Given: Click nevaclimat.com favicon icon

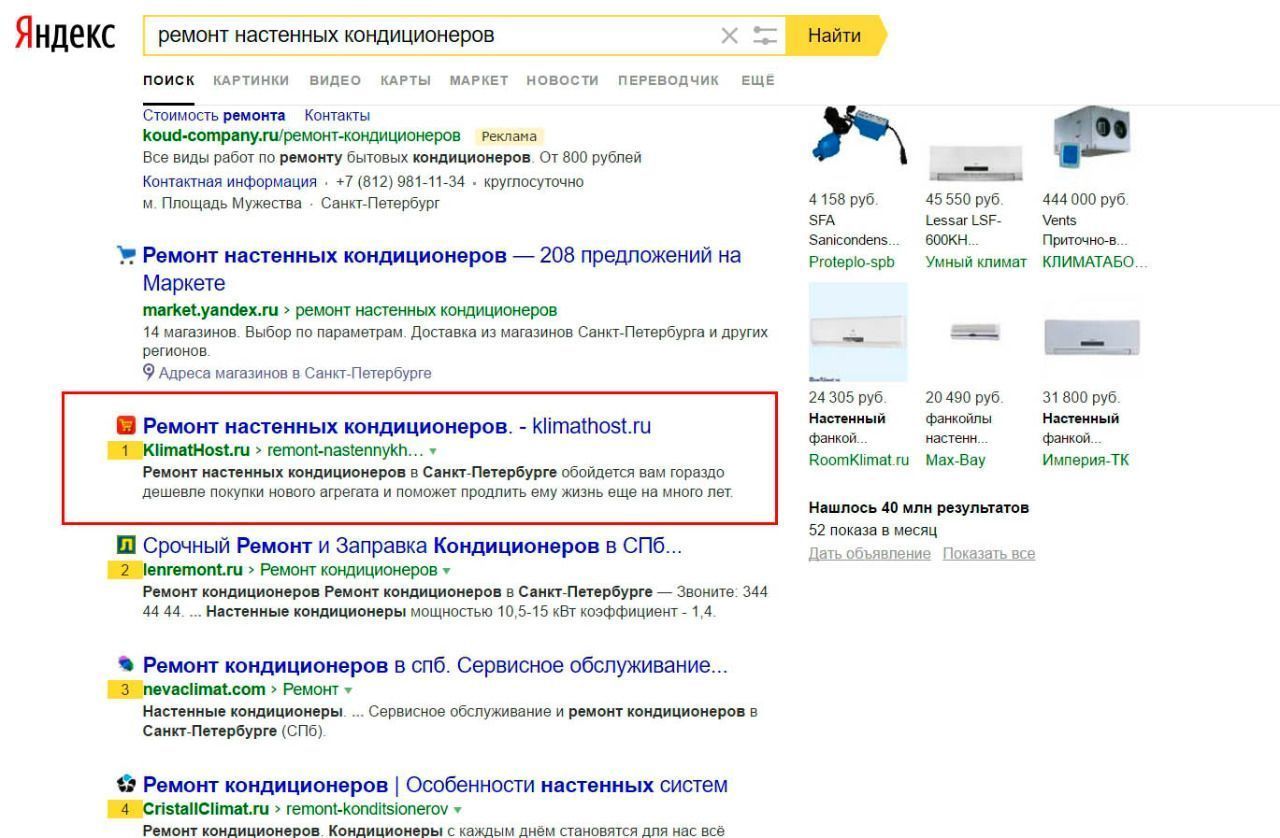Looking at the screenshot, I should [x=125, y=666].
